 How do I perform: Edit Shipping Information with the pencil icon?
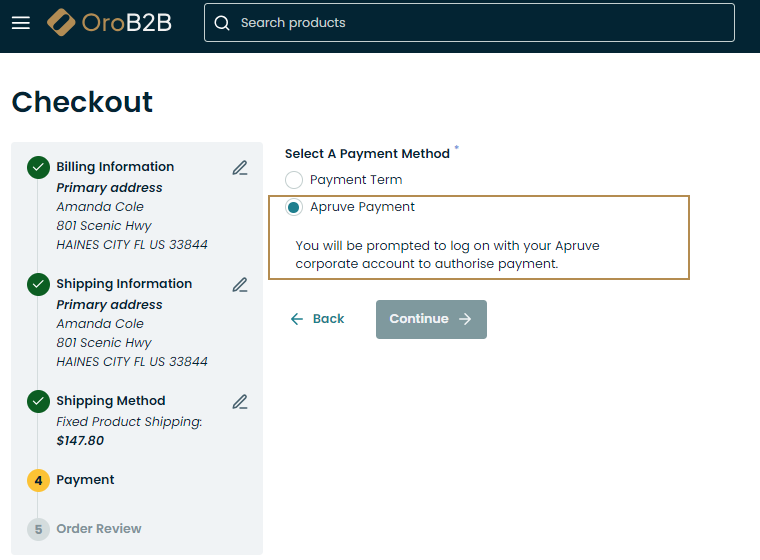[x=240, y=285]
